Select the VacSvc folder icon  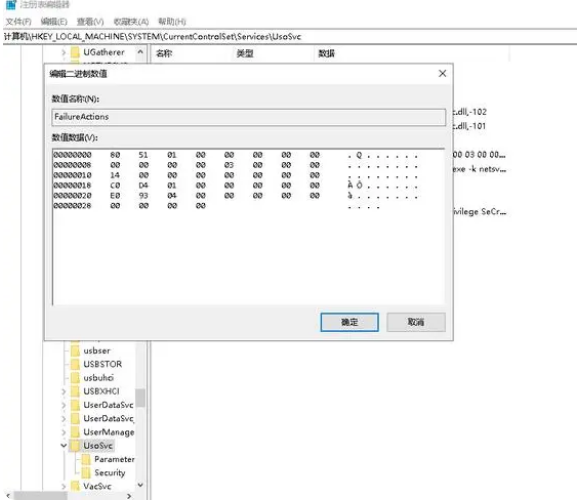[x=75, y=486]
